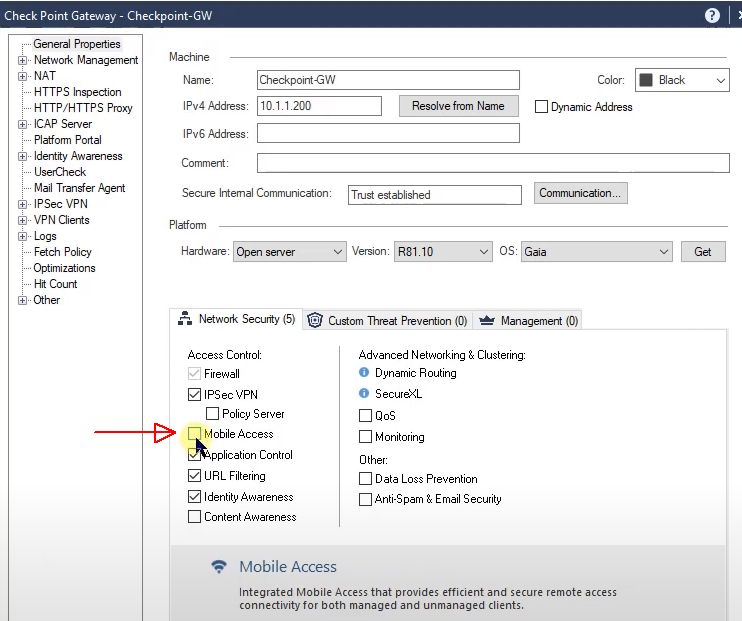
Task: Select UserCheck in the tree
Action: pyautogui.click(x=60, y=172)
